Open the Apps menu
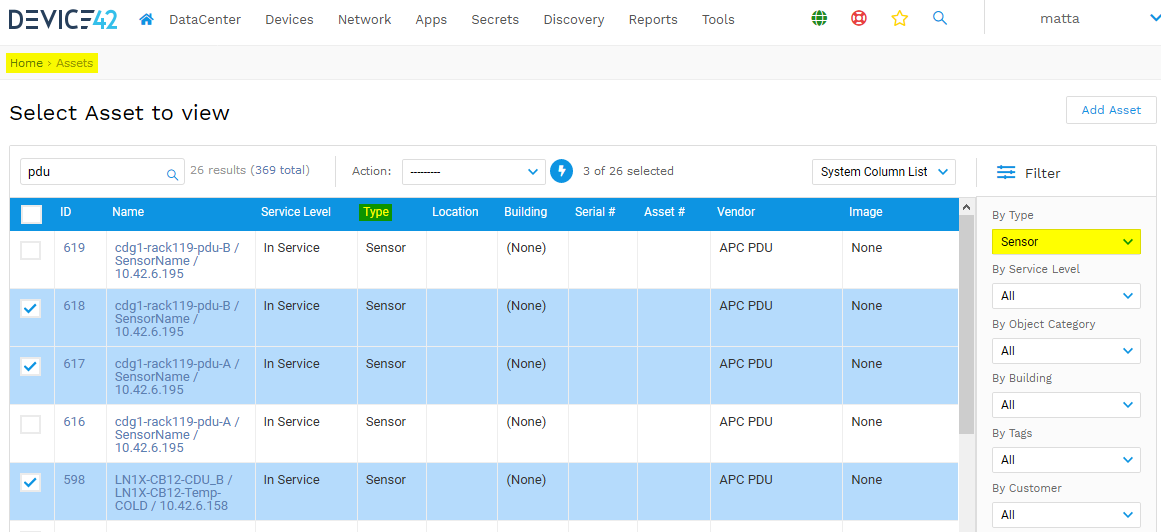 (431, 20)
